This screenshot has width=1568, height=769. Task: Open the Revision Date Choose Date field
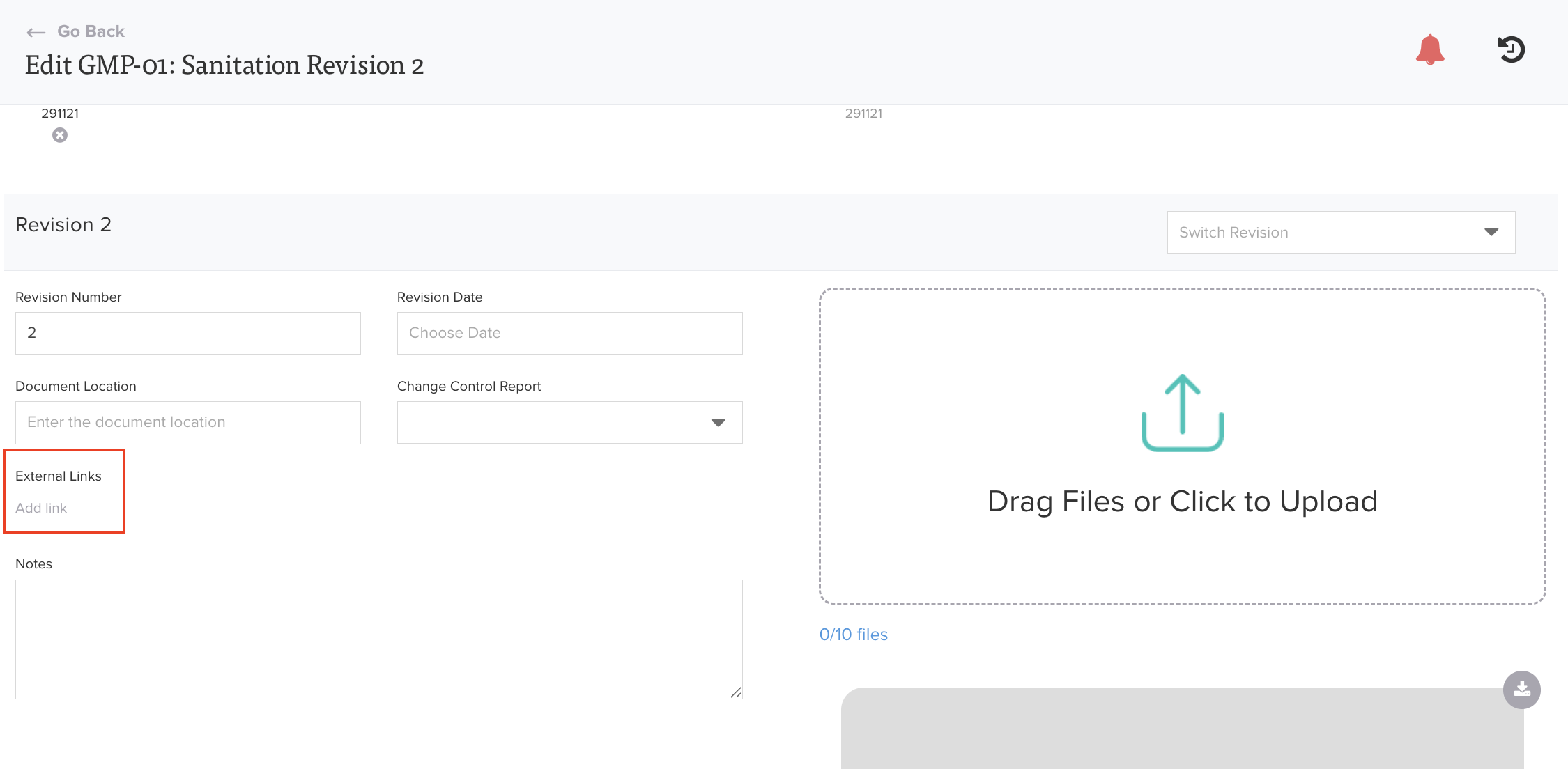(x=569, y=333)
